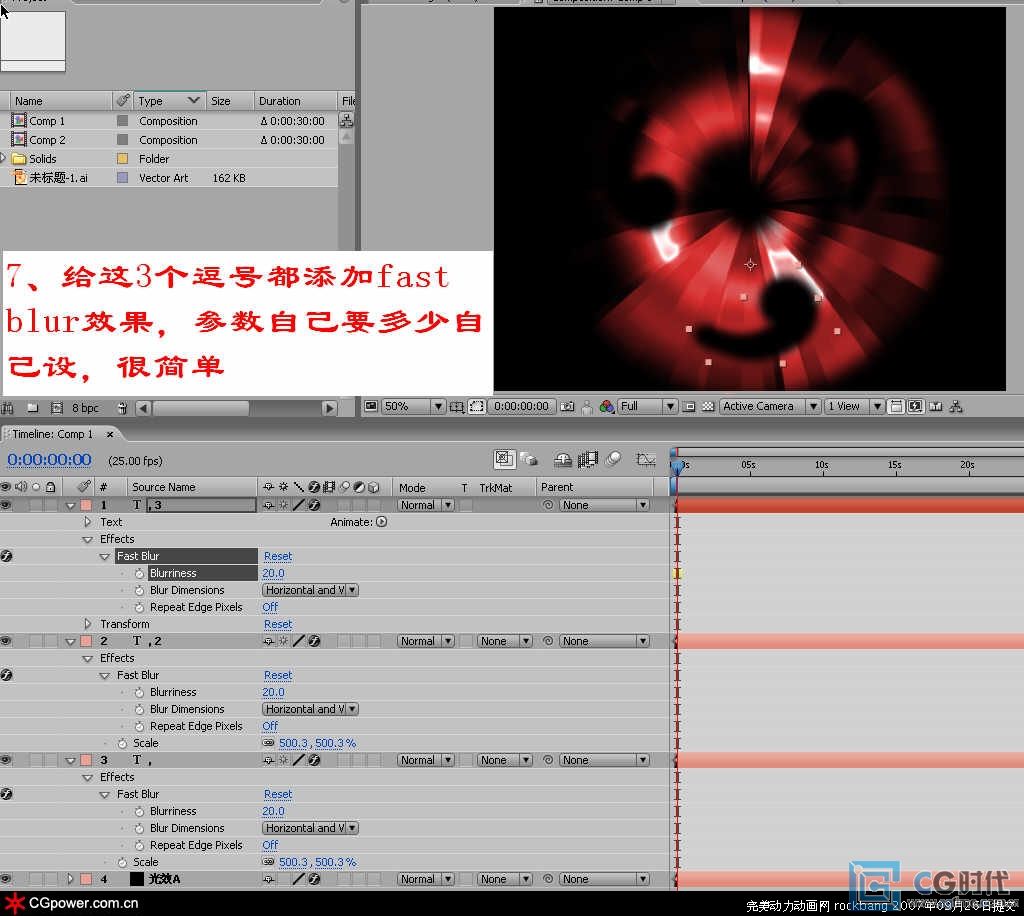The width and height of the screenshot is (1024, 916).
Task: Expand the Transform group of layer 1
Action: 88,624
